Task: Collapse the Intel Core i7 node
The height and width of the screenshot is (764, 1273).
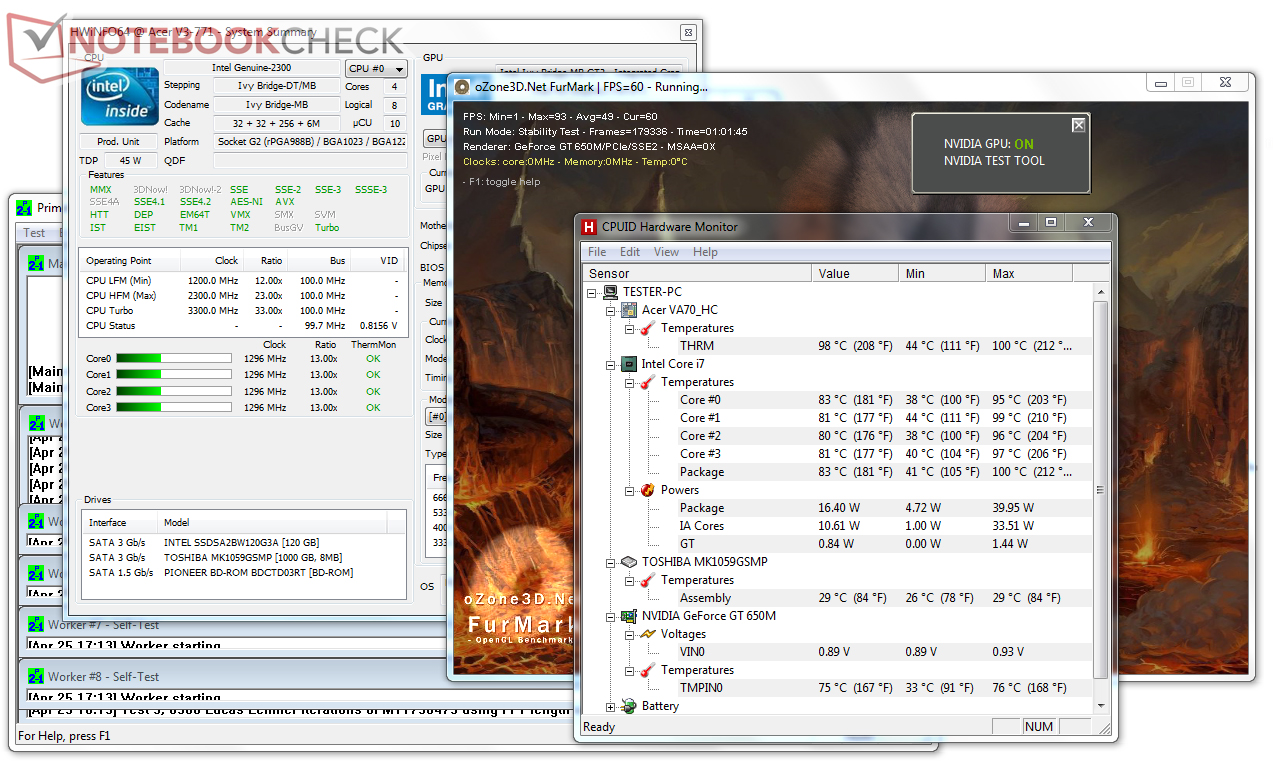Action: click(x=611, y=364)
